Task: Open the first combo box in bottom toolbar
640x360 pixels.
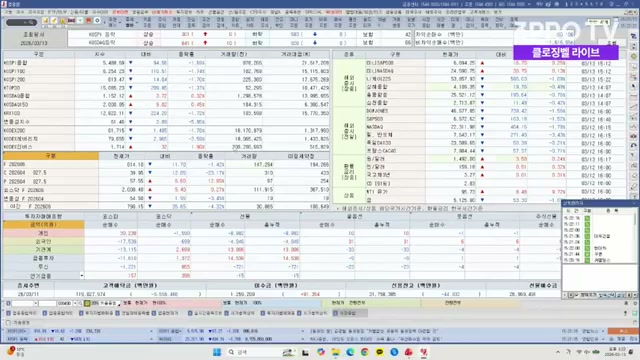Action: 24,304
